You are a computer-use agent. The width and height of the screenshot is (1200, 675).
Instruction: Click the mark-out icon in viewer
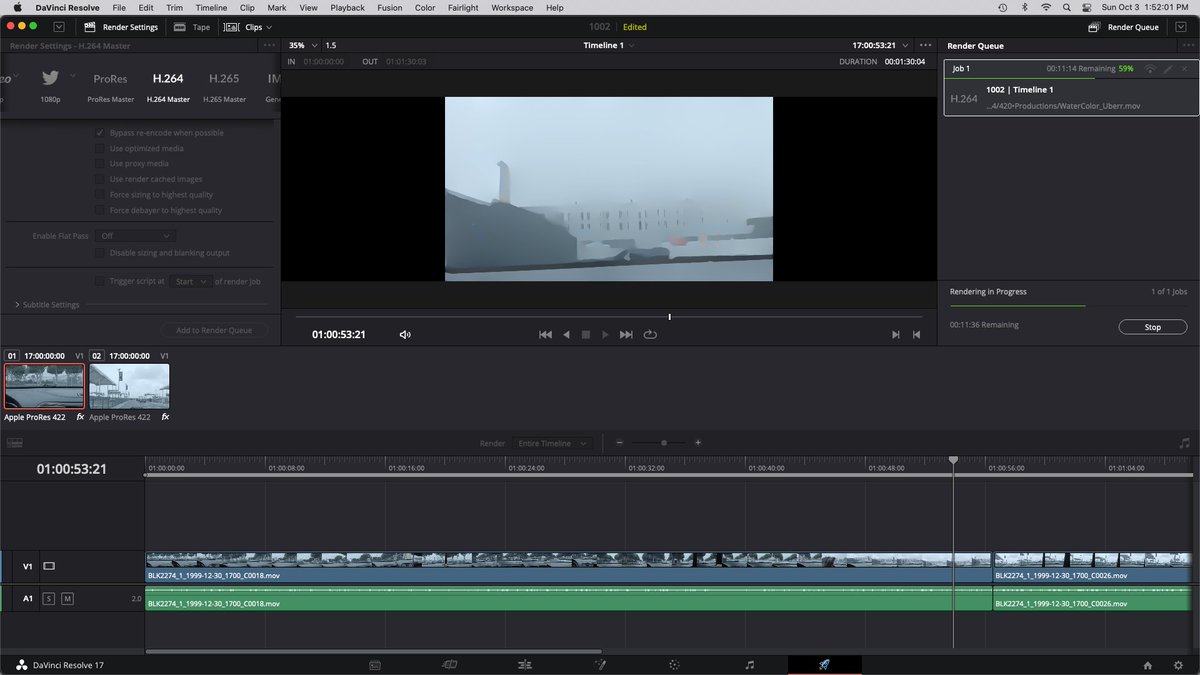[916, 335]
